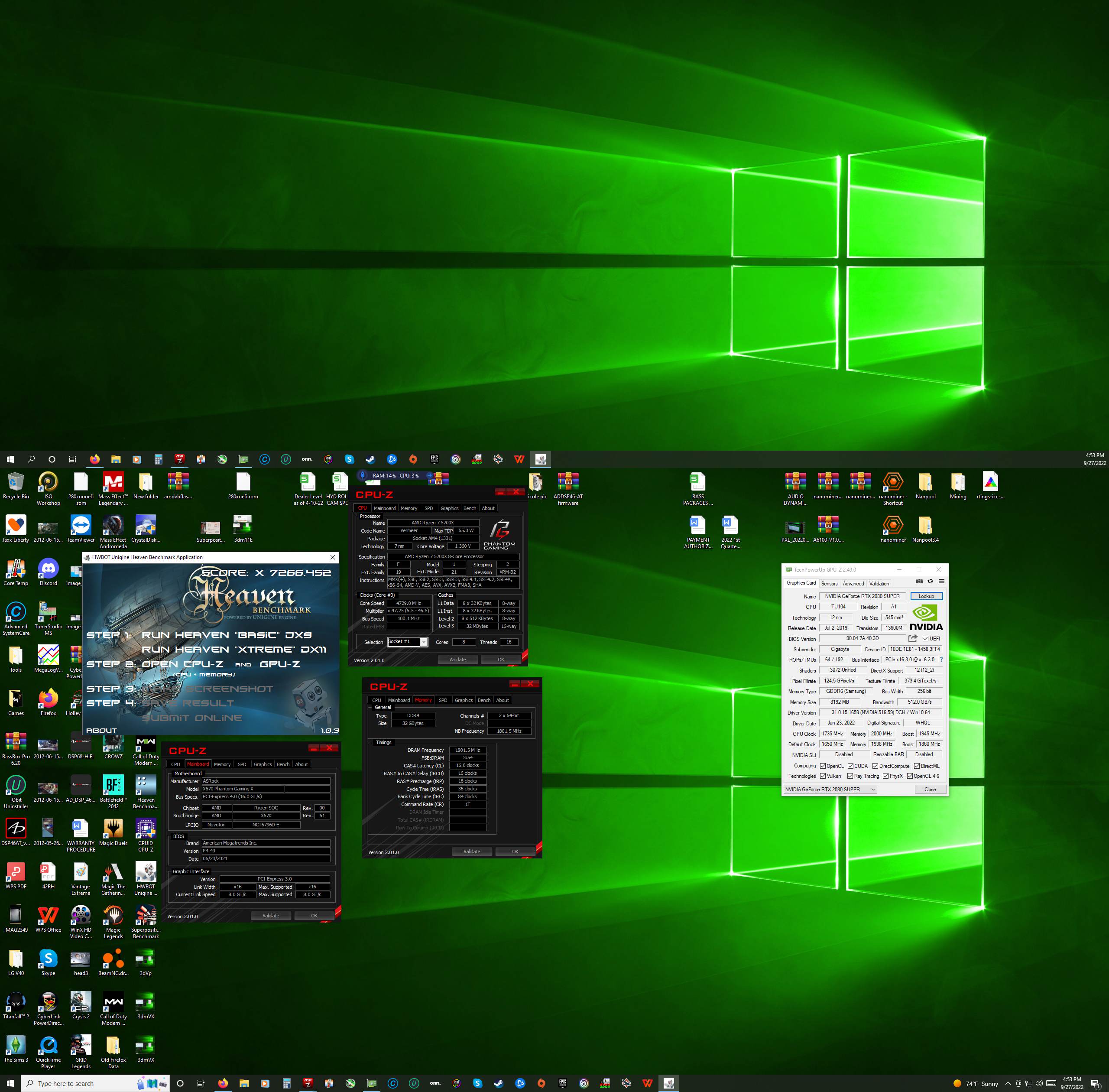Click Run Heaven "Basic" DX9 in HWBOT
This screenshot has height=1092, width=1109.
coord(227,635)
